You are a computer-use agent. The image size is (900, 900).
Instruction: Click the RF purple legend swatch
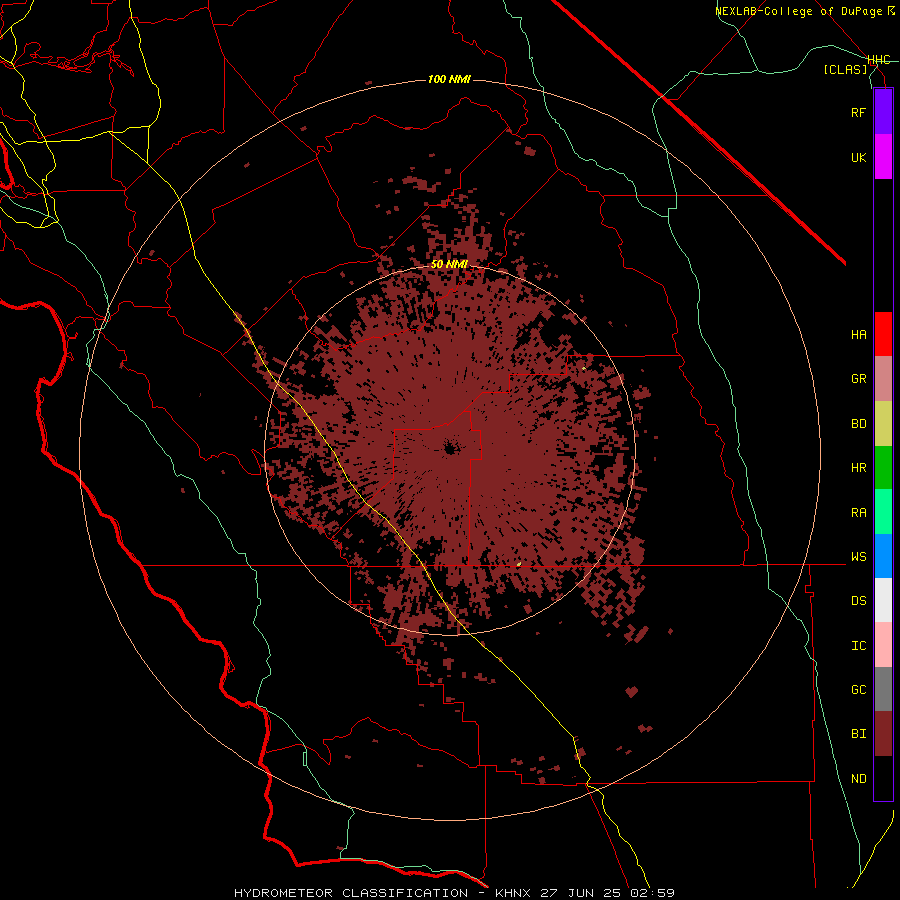pos(883,112)
